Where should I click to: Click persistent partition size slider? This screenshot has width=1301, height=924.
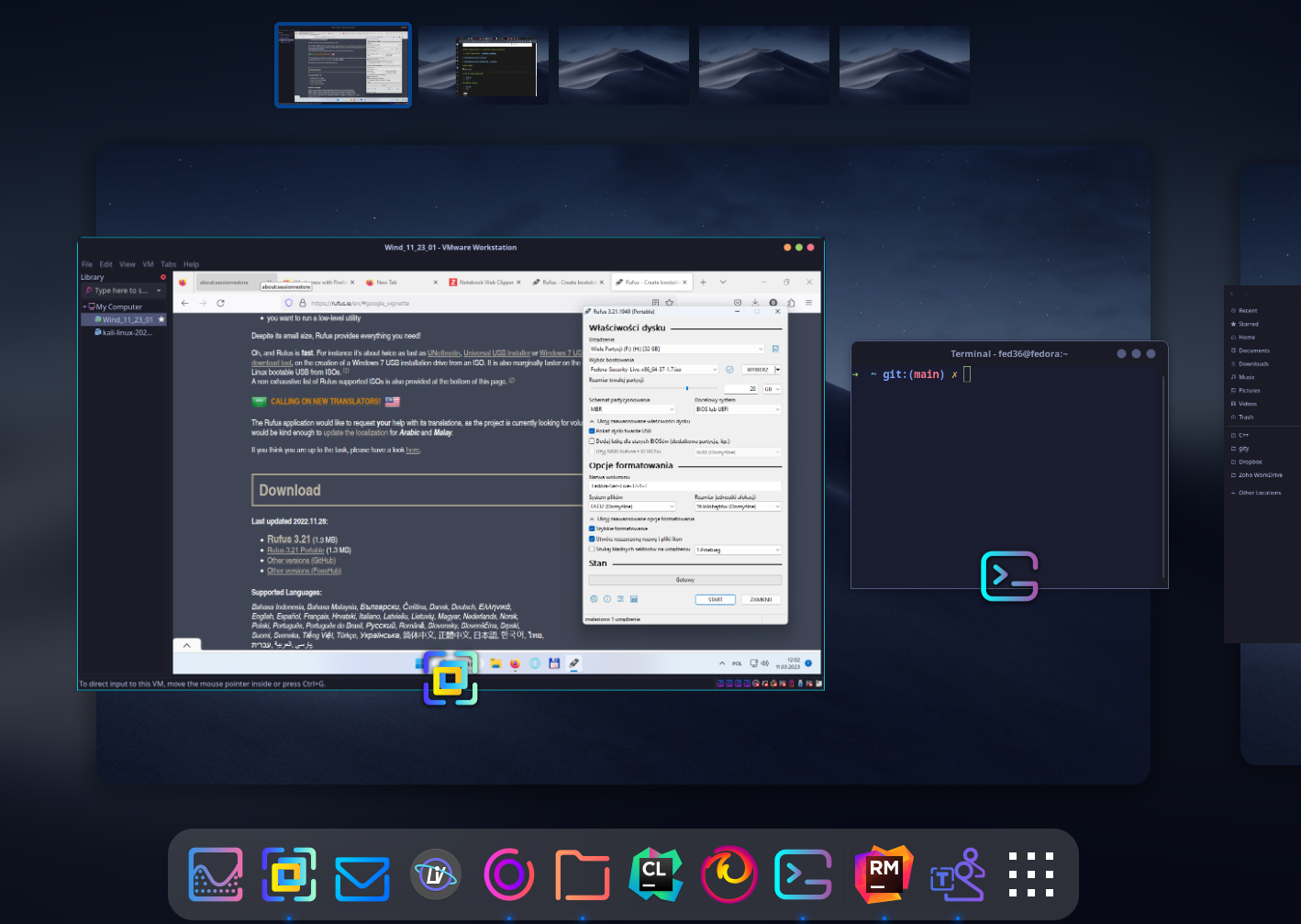[x=653, y=389]
